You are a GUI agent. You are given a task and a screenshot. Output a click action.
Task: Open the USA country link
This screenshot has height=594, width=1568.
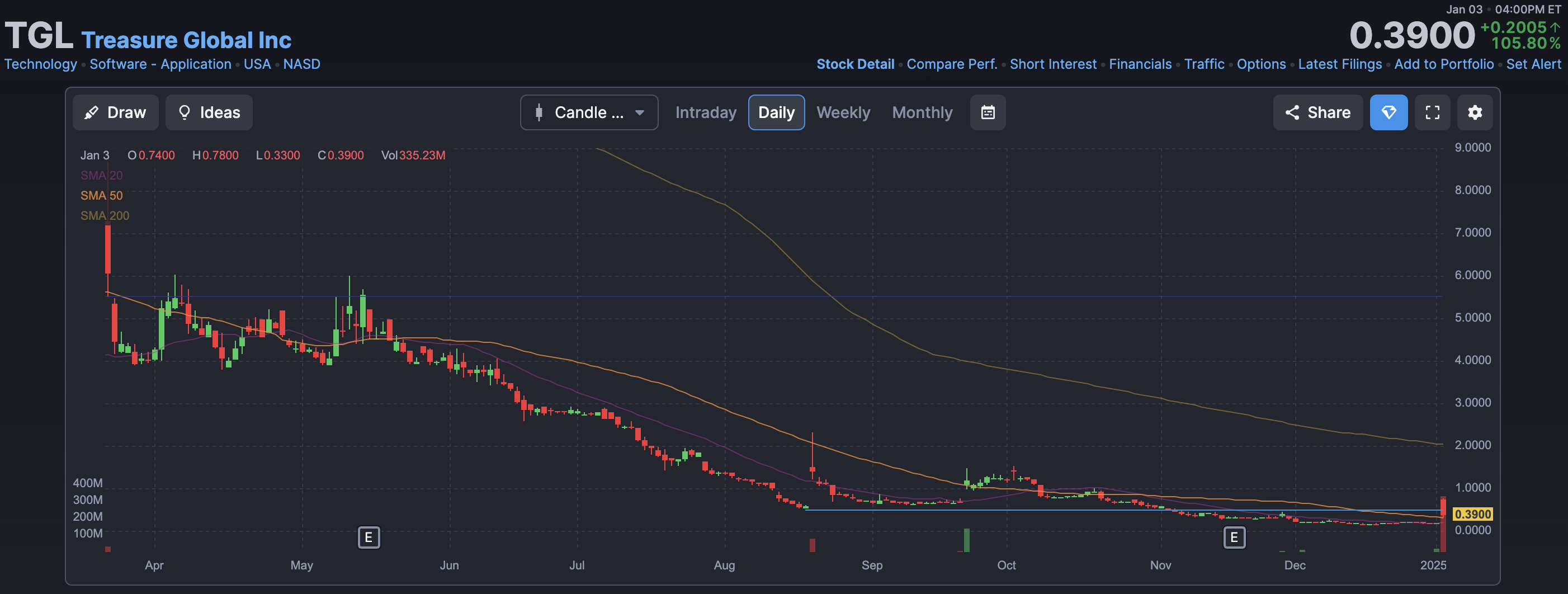point(257,64)
